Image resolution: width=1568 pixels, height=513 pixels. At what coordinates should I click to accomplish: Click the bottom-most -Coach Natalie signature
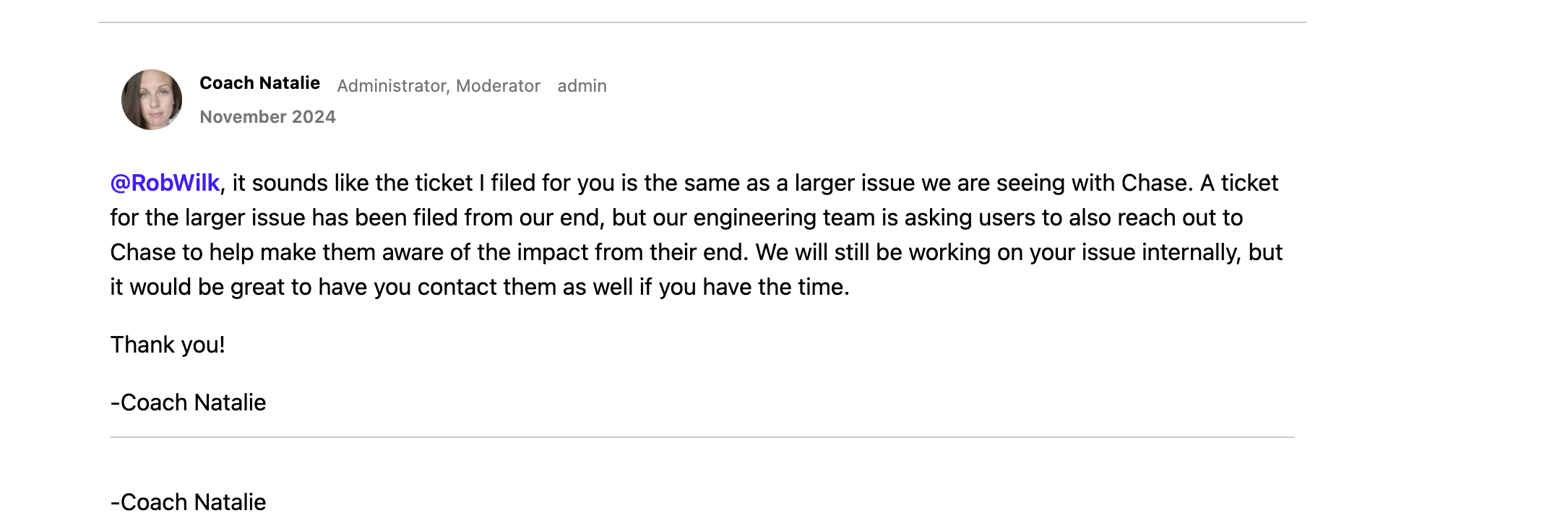(x=188, y=502)
